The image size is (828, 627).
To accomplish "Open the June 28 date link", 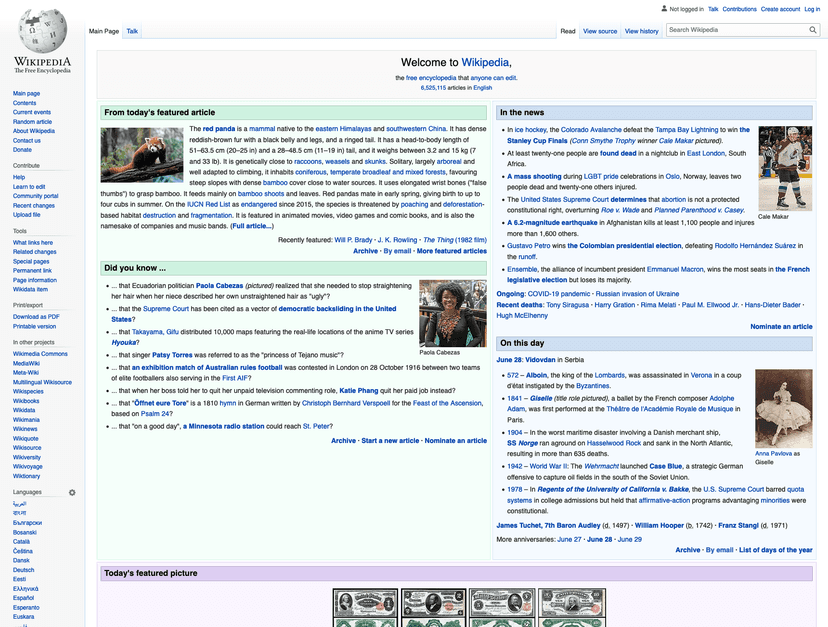I will (x=509, y=360).
